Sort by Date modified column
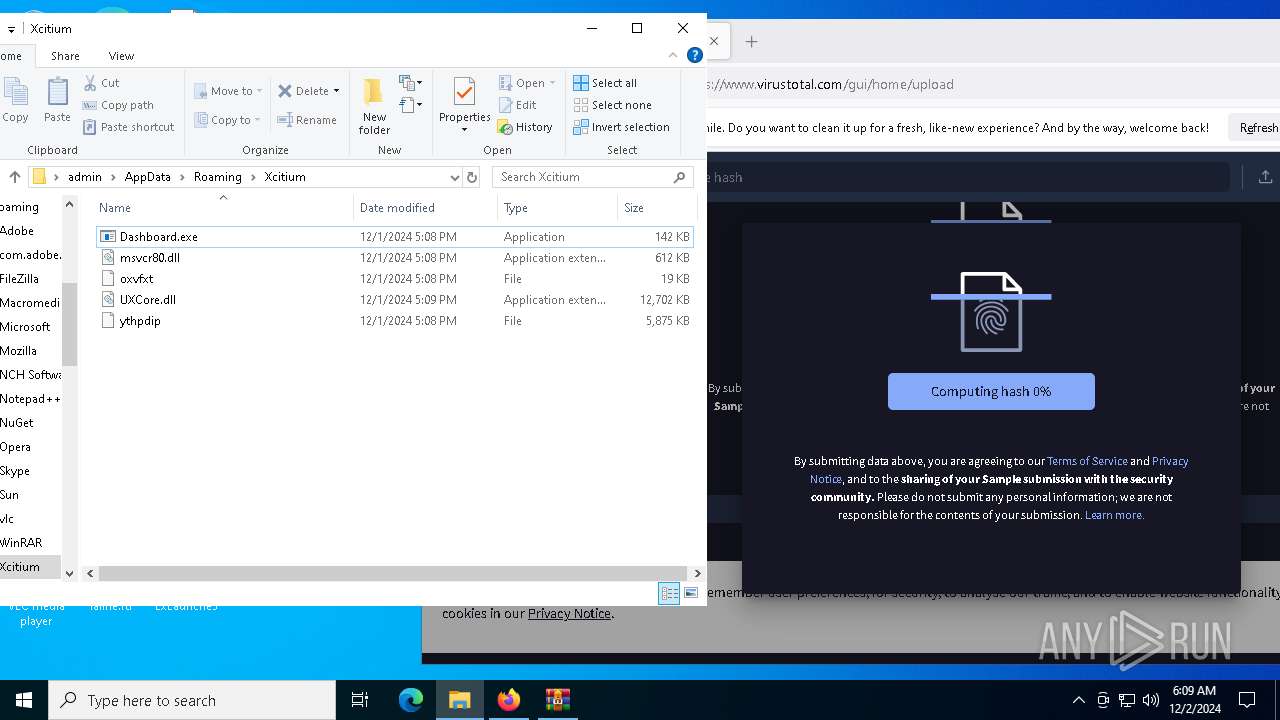Screen dimensions: 1280x720 point(425,208)
